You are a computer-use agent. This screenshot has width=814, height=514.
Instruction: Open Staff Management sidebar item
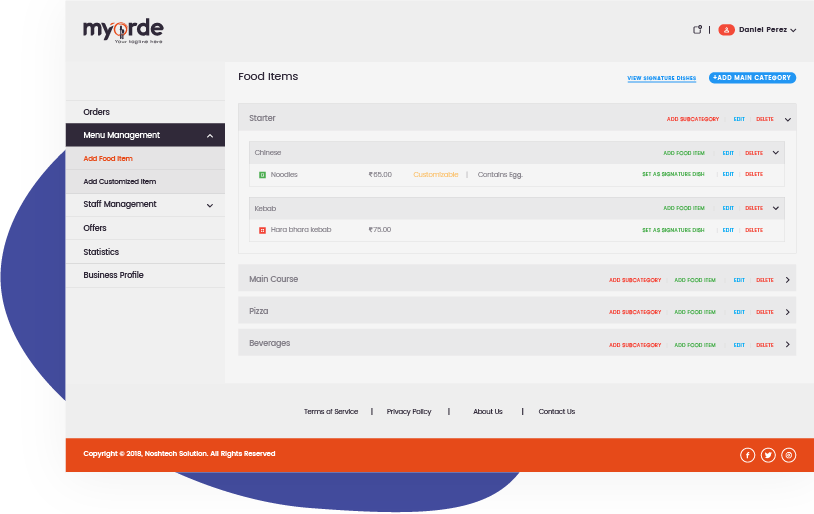click(145, 205)
